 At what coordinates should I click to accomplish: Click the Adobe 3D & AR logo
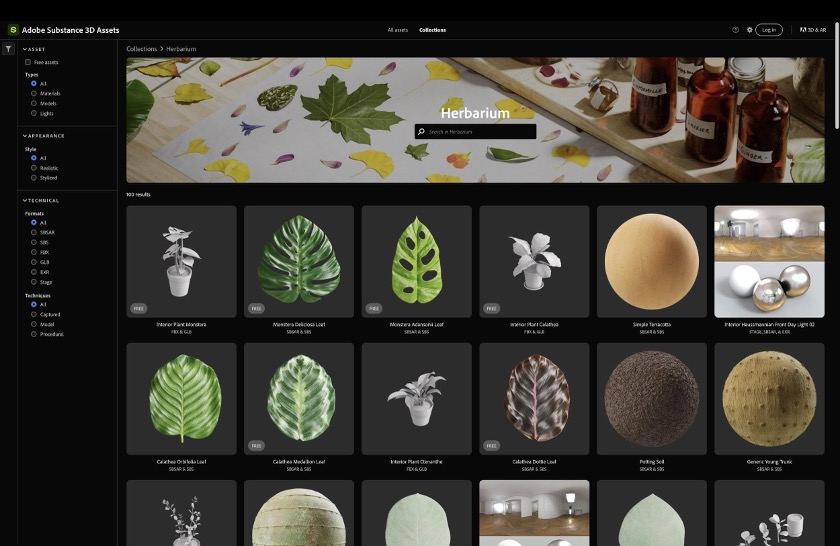(813, 30)
